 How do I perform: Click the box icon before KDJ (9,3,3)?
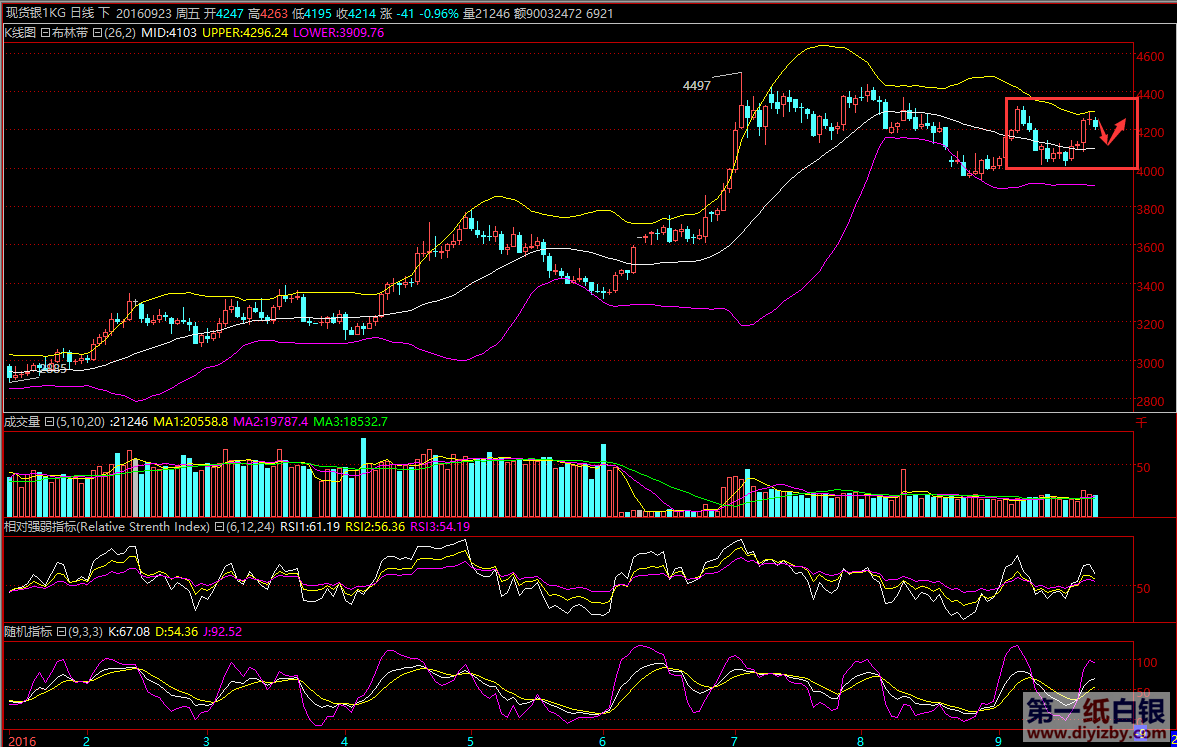click(59, 632)
